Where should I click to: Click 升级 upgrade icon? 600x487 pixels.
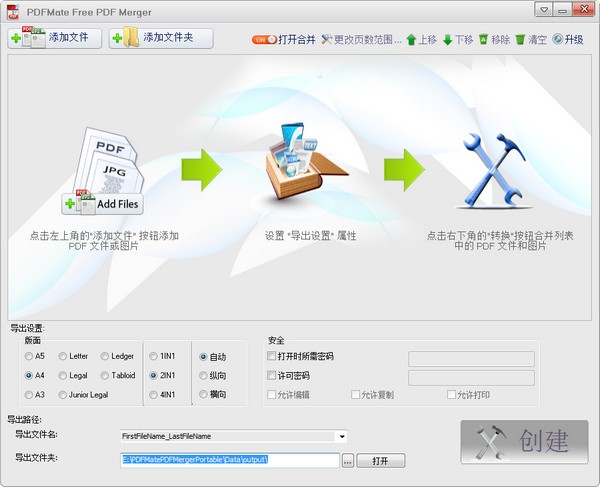pos(567,40)
